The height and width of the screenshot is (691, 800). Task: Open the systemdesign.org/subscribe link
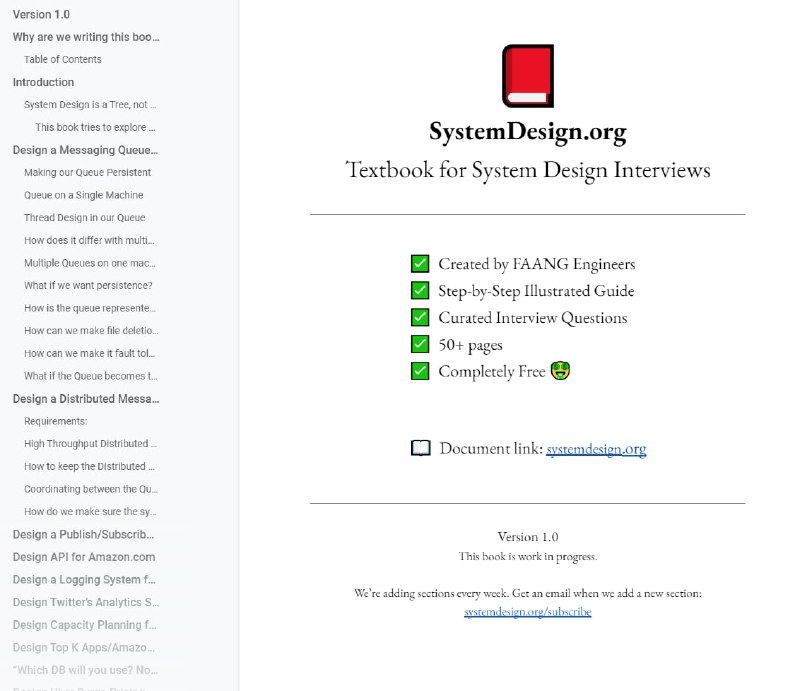click(x=527, y=611)
